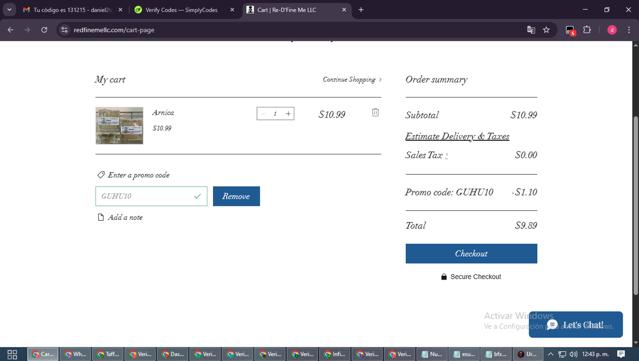Open the tab search dropdown
The height and width of the screenshot is (361, 639).
tap(9, 10)
